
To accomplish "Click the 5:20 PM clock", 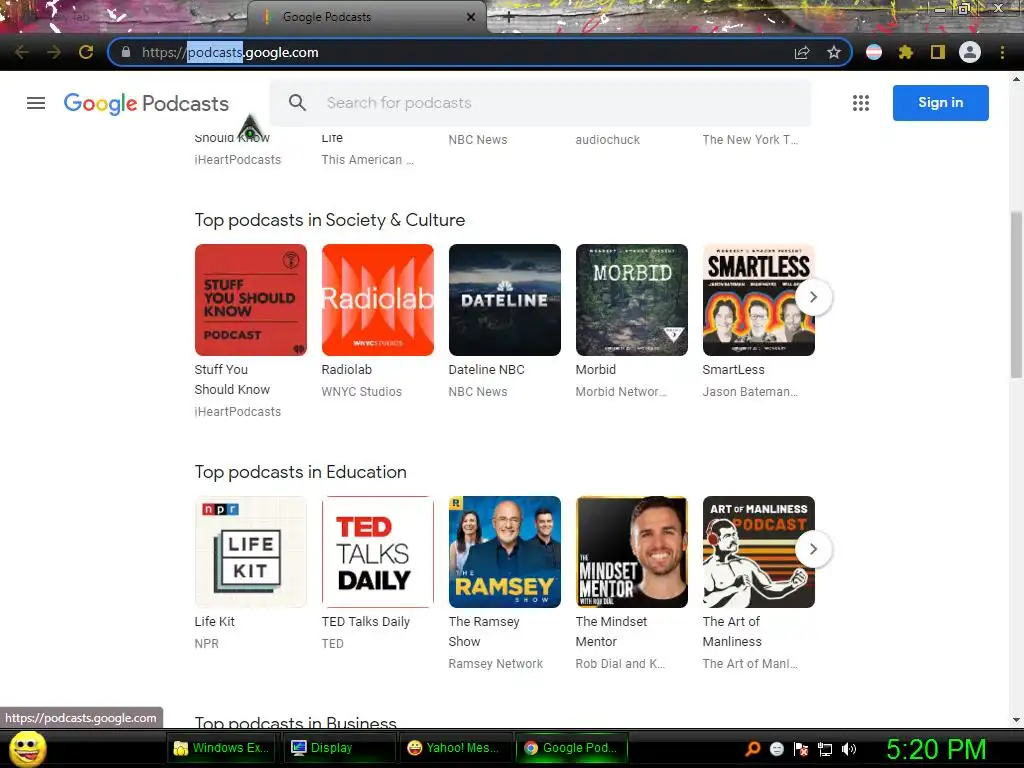I will (936, 749).
